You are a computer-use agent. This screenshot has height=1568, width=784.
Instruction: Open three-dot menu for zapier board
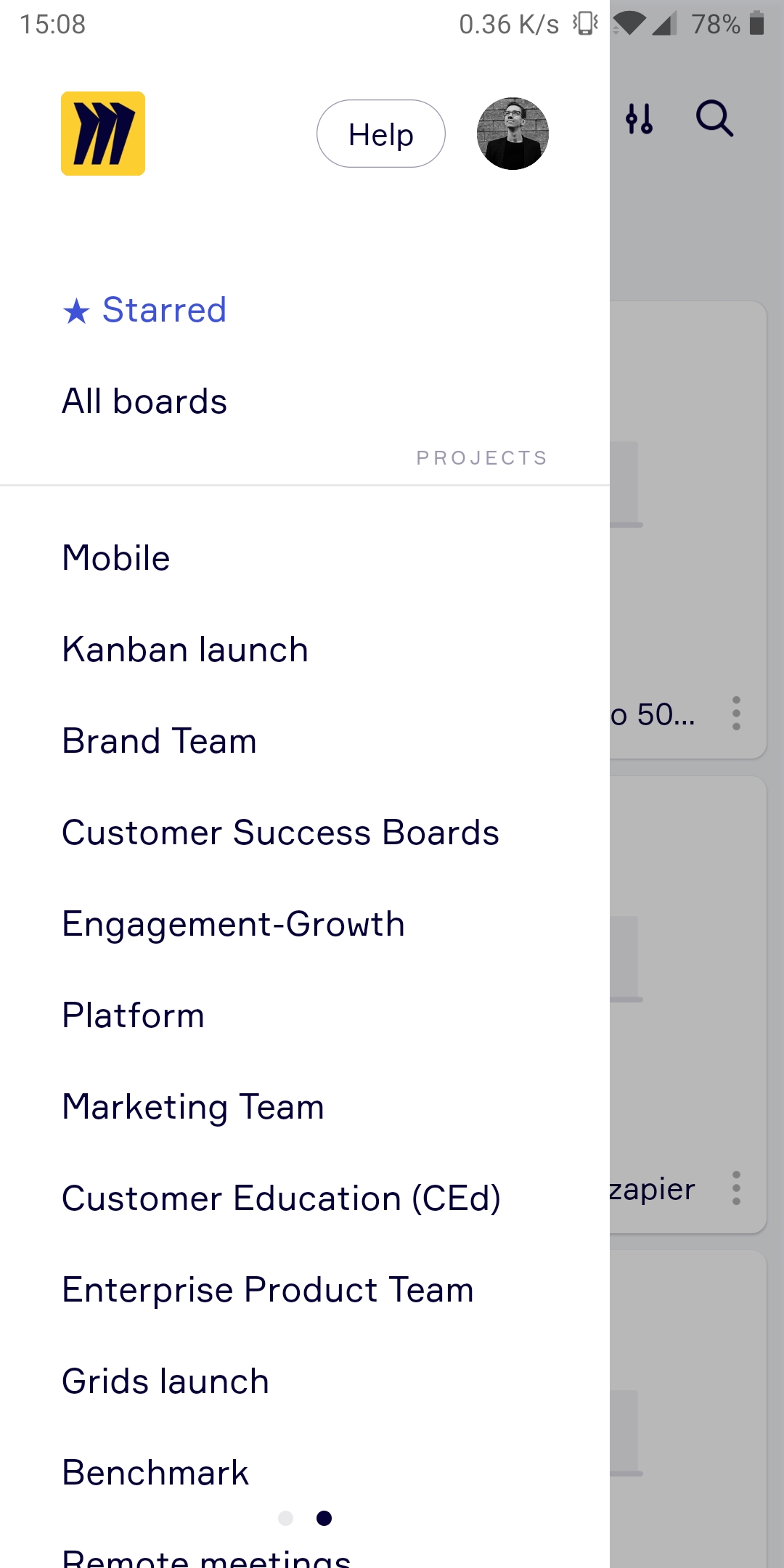[736, 1188]
